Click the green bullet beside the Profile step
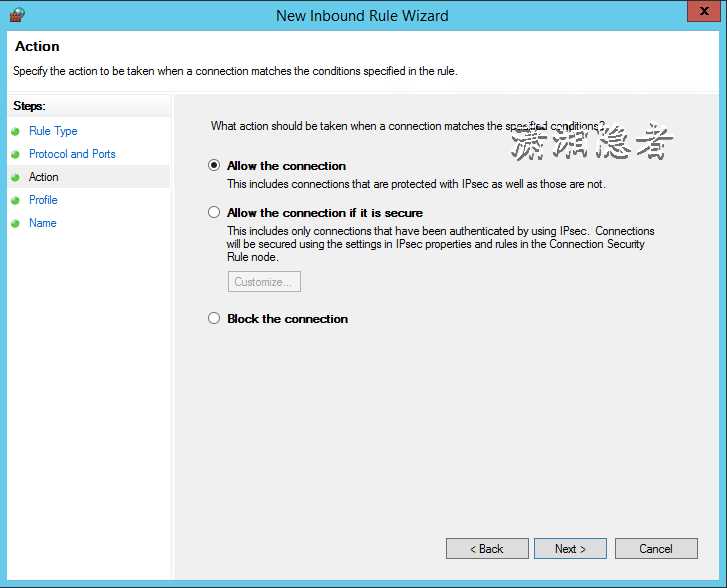727x588 pixels. [15, 200]
